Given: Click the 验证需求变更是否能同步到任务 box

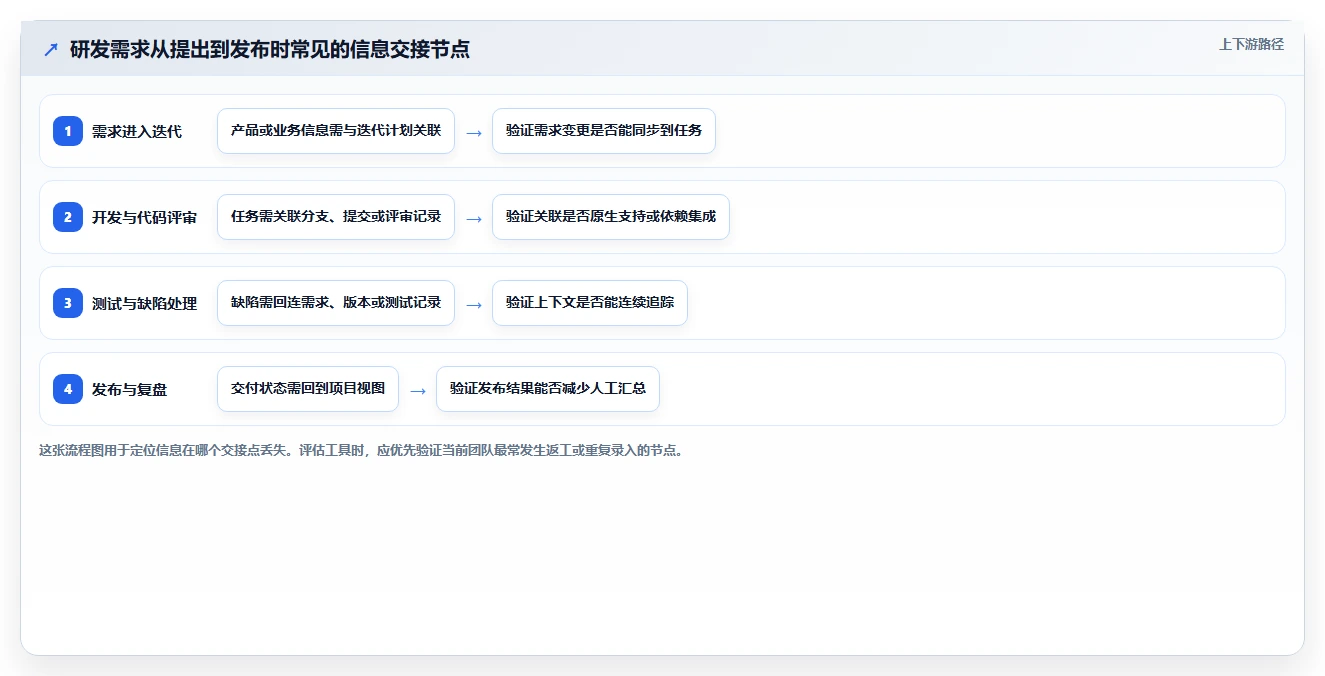Looking at the screenshot, I should click(x=604, y=131).
